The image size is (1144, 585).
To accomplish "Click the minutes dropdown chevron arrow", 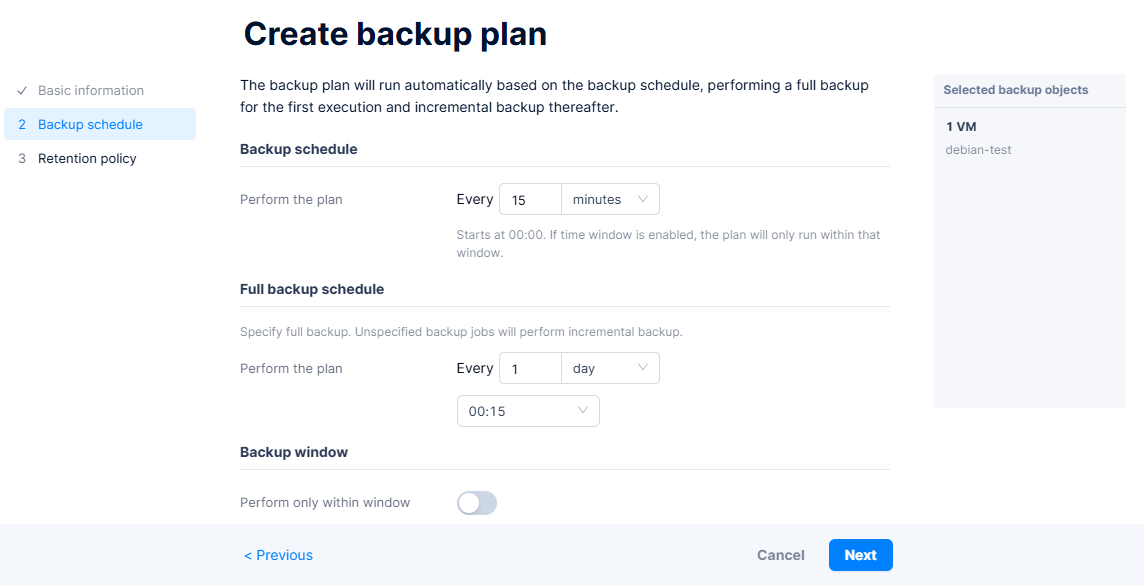I will [x=643, y=200].
